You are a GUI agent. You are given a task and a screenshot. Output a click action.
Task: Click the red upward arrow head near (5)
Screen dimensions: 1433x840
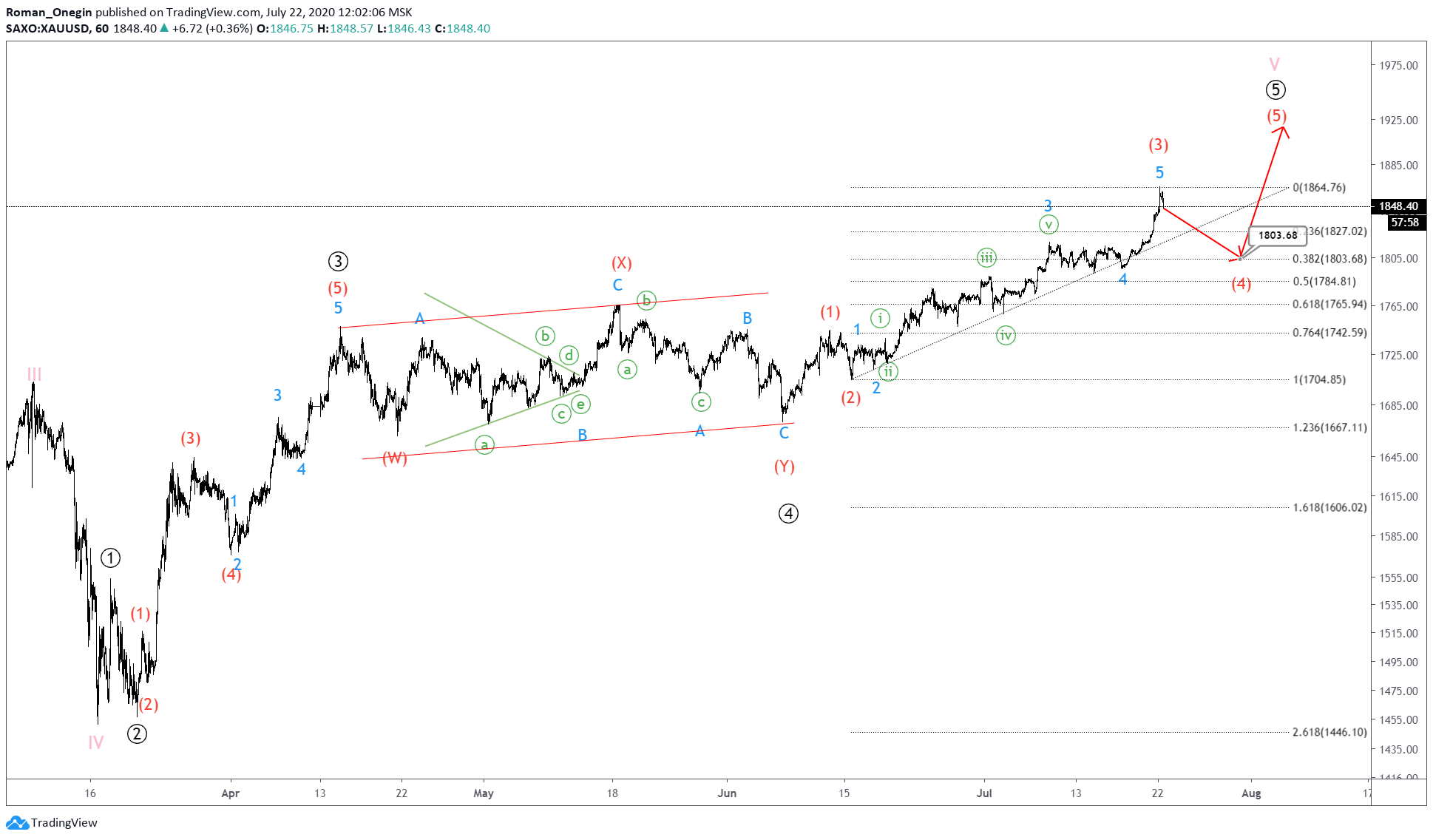1284,130
